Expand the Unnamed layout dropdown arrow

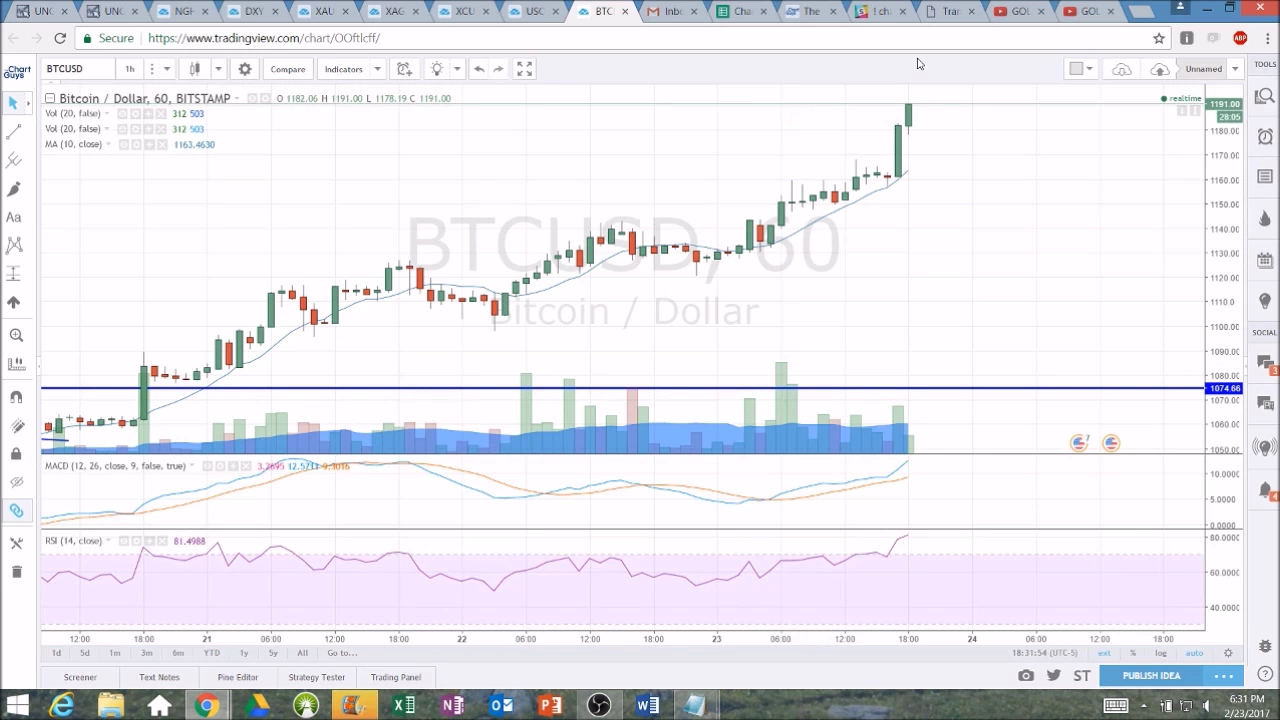(x=1235, y=69)
